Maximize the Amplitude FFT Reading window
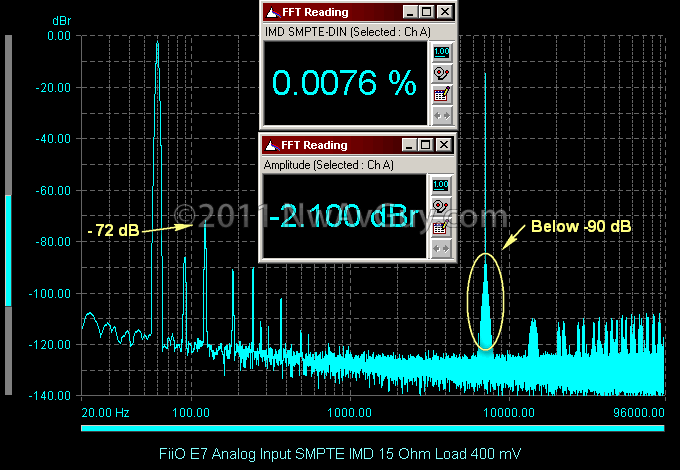The image size is (680, 470). point(425,145)
